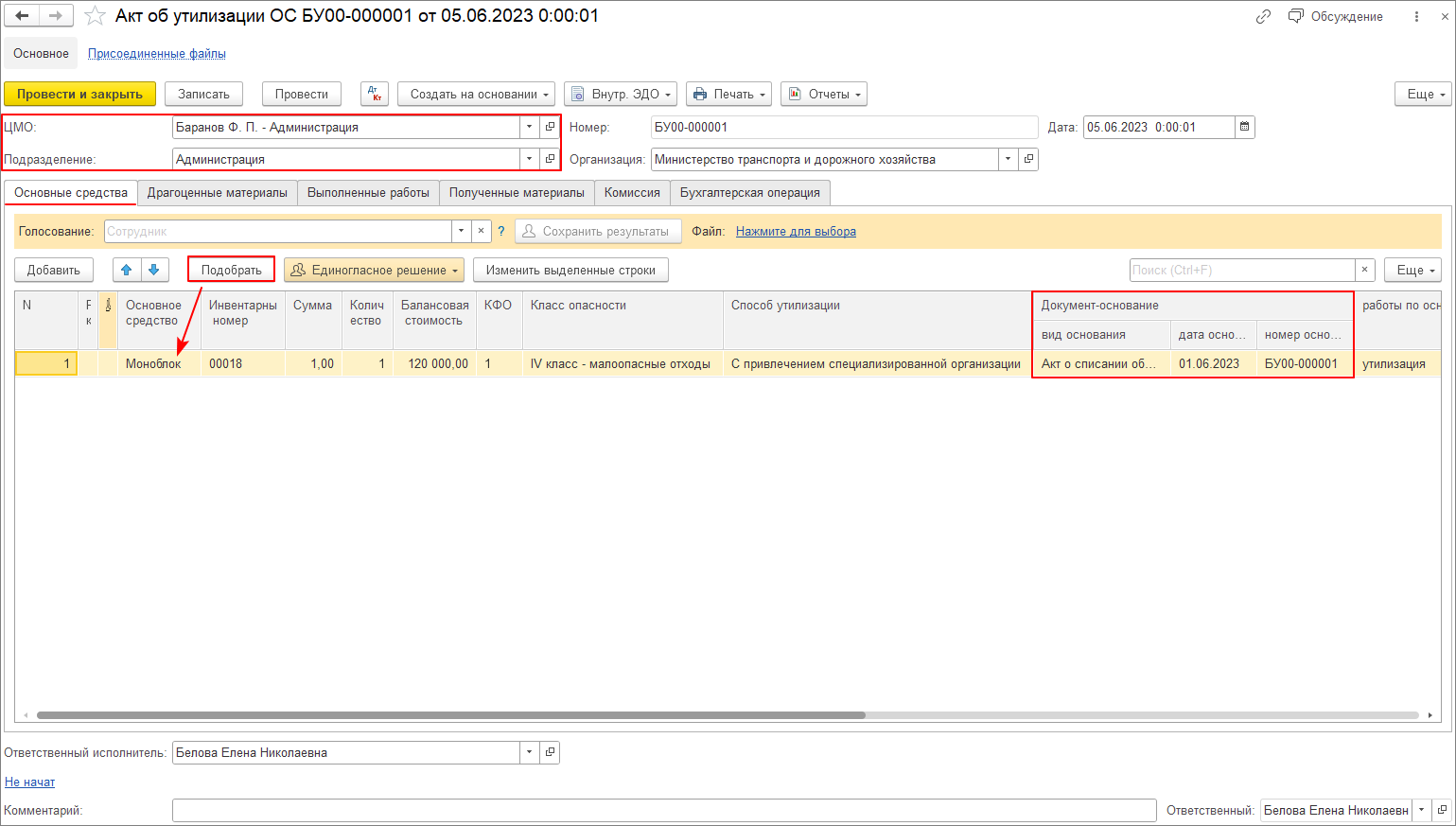The width and height of the screenshot is (1456, 826).
Task: Add document to favorites star
Action: 95,16
